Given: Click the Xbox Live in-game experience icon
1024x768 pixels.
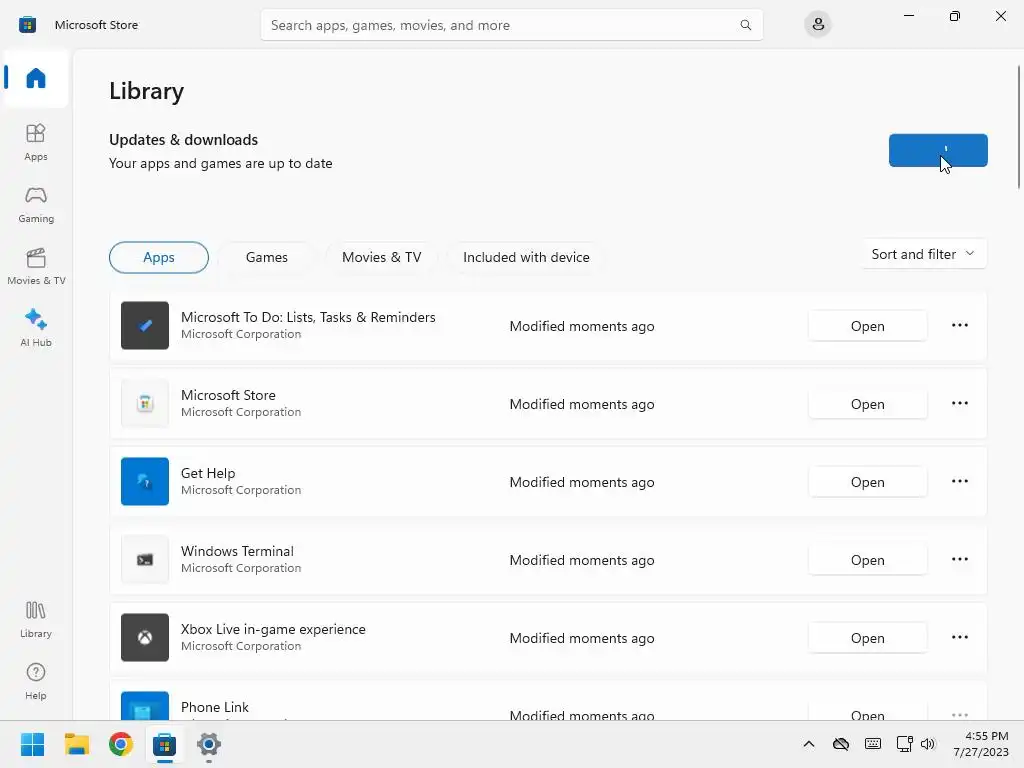Looking at the screenshot, I should (x=145, y=637).
